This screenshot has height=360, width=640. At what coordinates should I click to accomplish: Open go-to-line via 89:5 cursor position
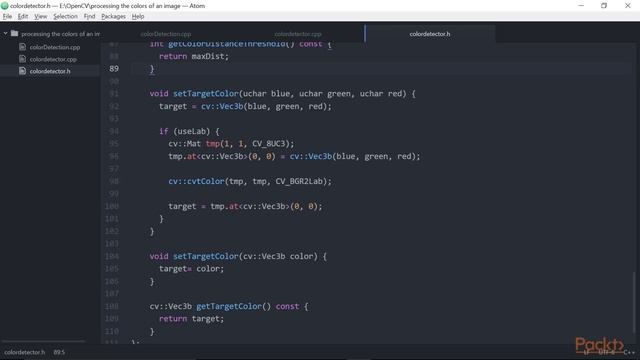59,352
